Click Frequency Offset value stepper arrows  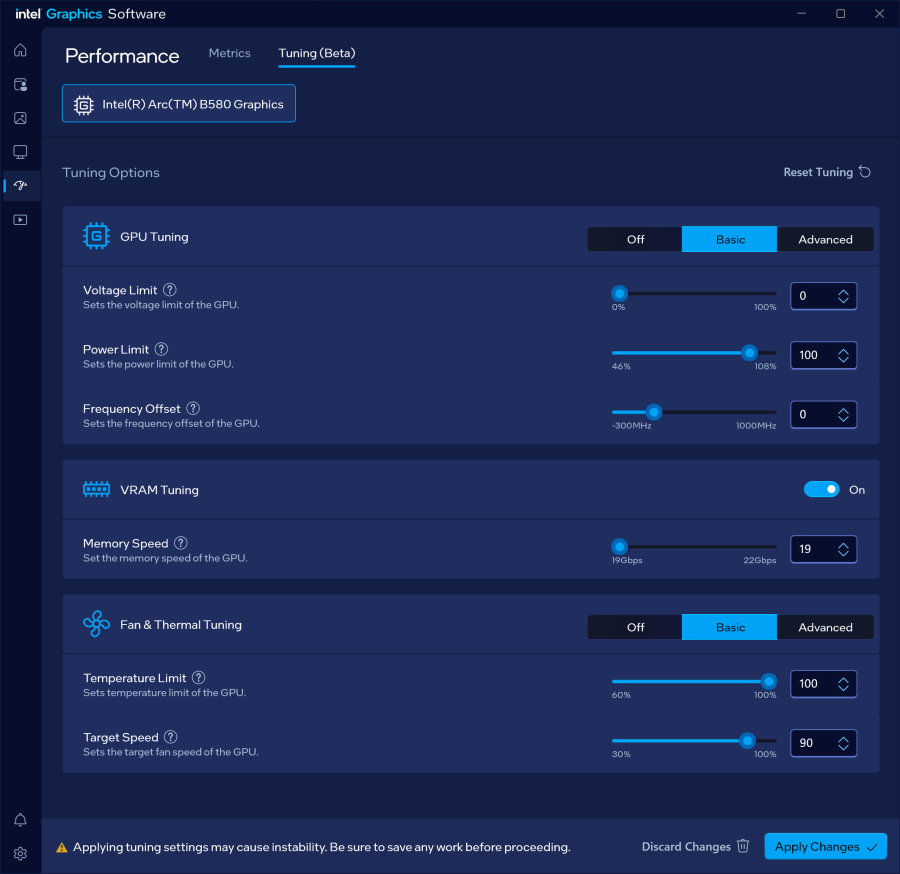tap(843, 414)
